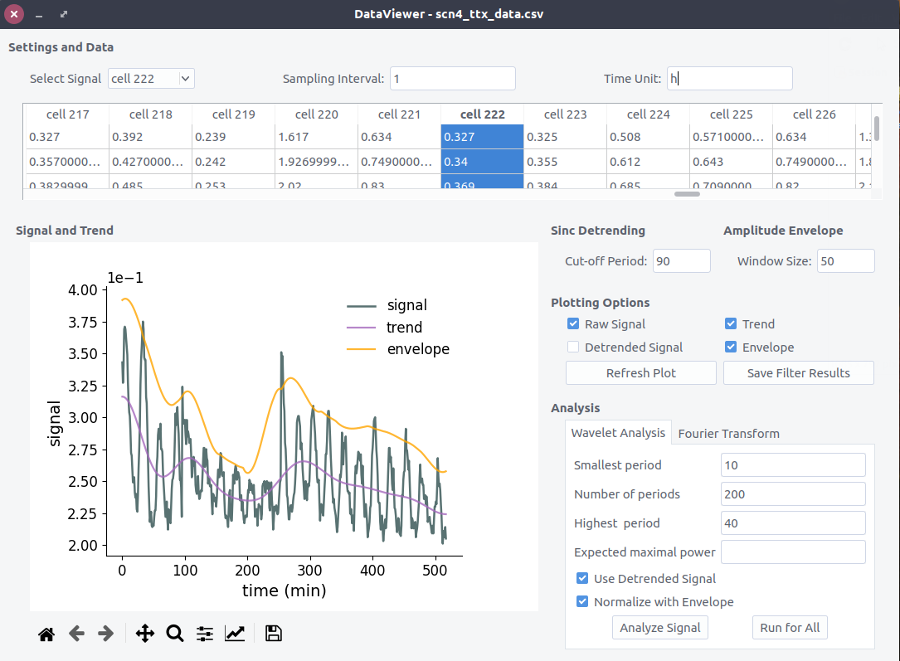This screenshot has width=900, height=661.
Task: Select the cell 224 column header
Action: 648,114
